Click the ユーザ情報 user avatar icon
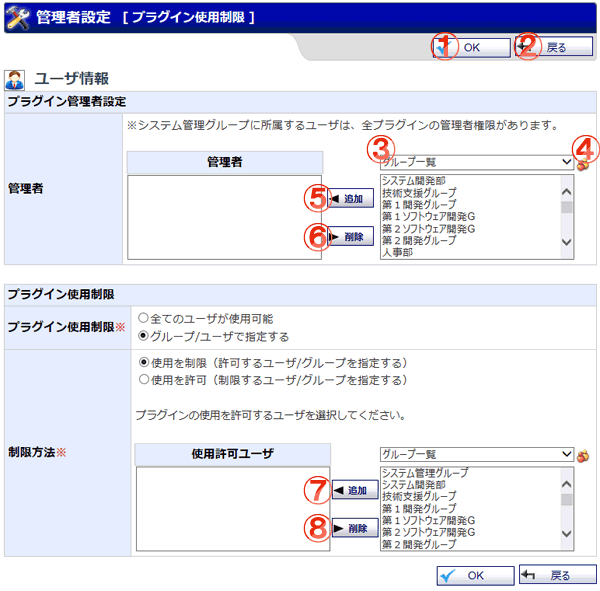This screenshot has width=600, height=591. [x=15, y=80]
